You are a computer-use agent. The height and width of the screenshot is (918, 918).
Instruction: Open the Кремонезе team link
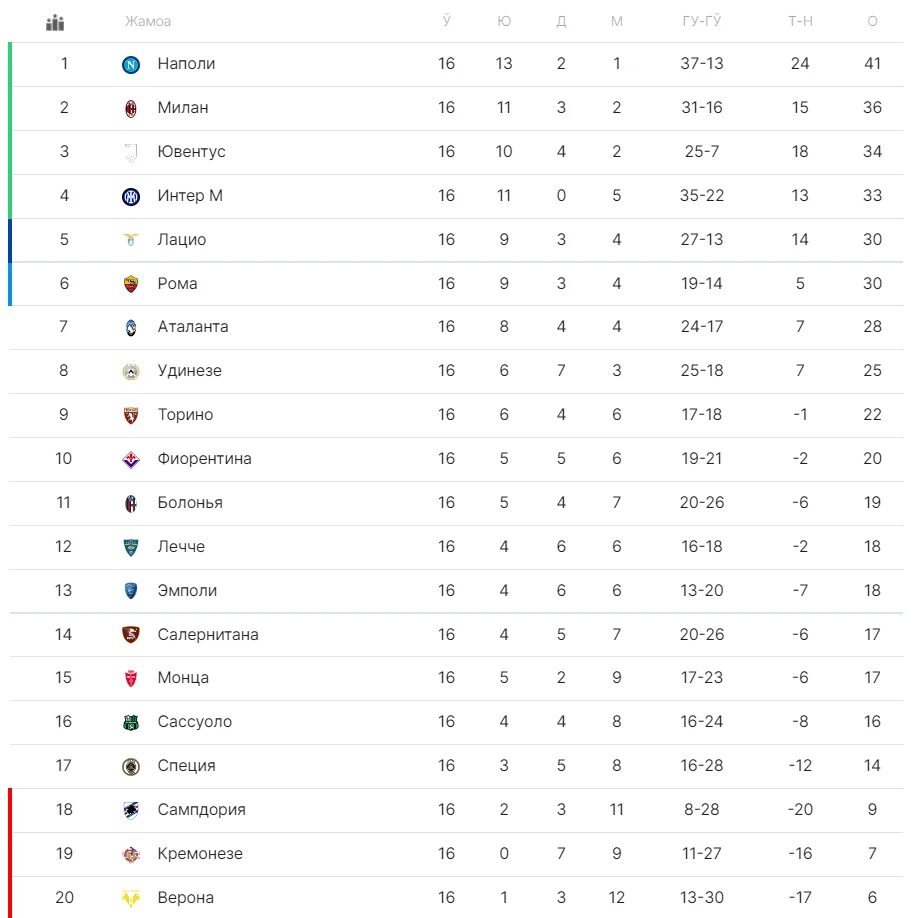click(200, 854)
